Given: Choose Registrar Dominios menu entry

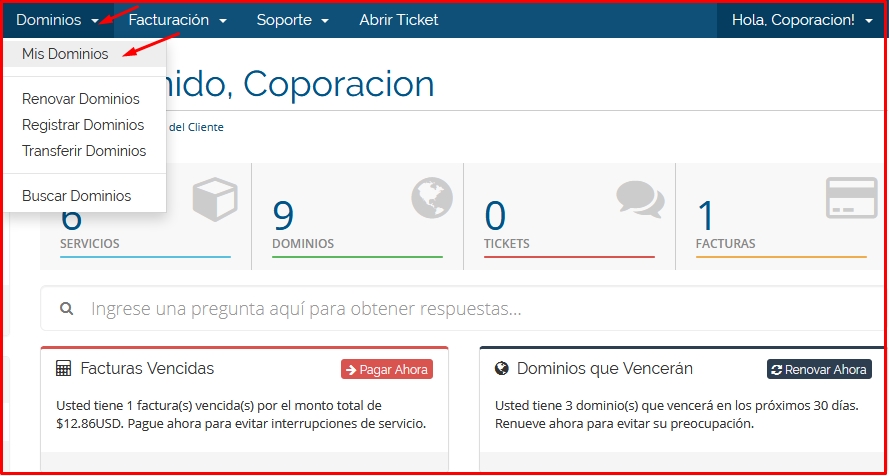Looking at the screenshot, I should click(x=85, y=125).
